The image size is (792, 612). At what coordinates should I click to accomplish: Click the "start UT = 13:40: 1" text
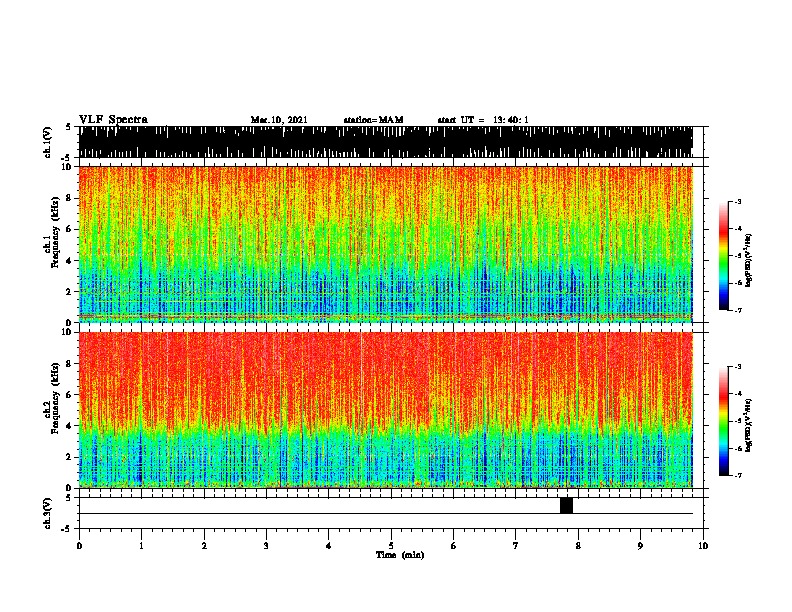(483, 120)
